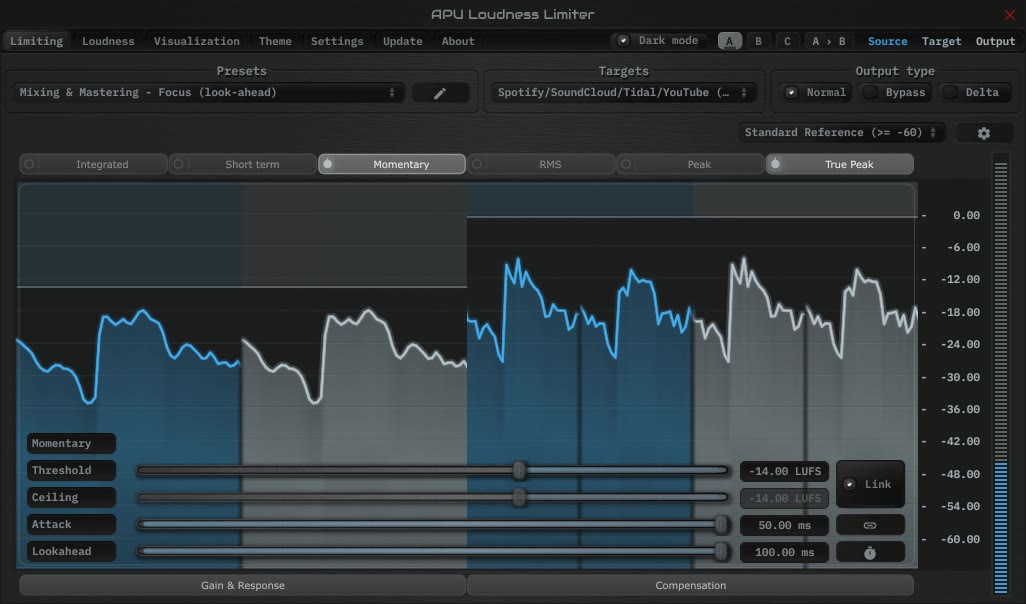The height and width of the screenshot is (604, 1026).
Task: Click the Lookahead slider handle
Action: 720,552
